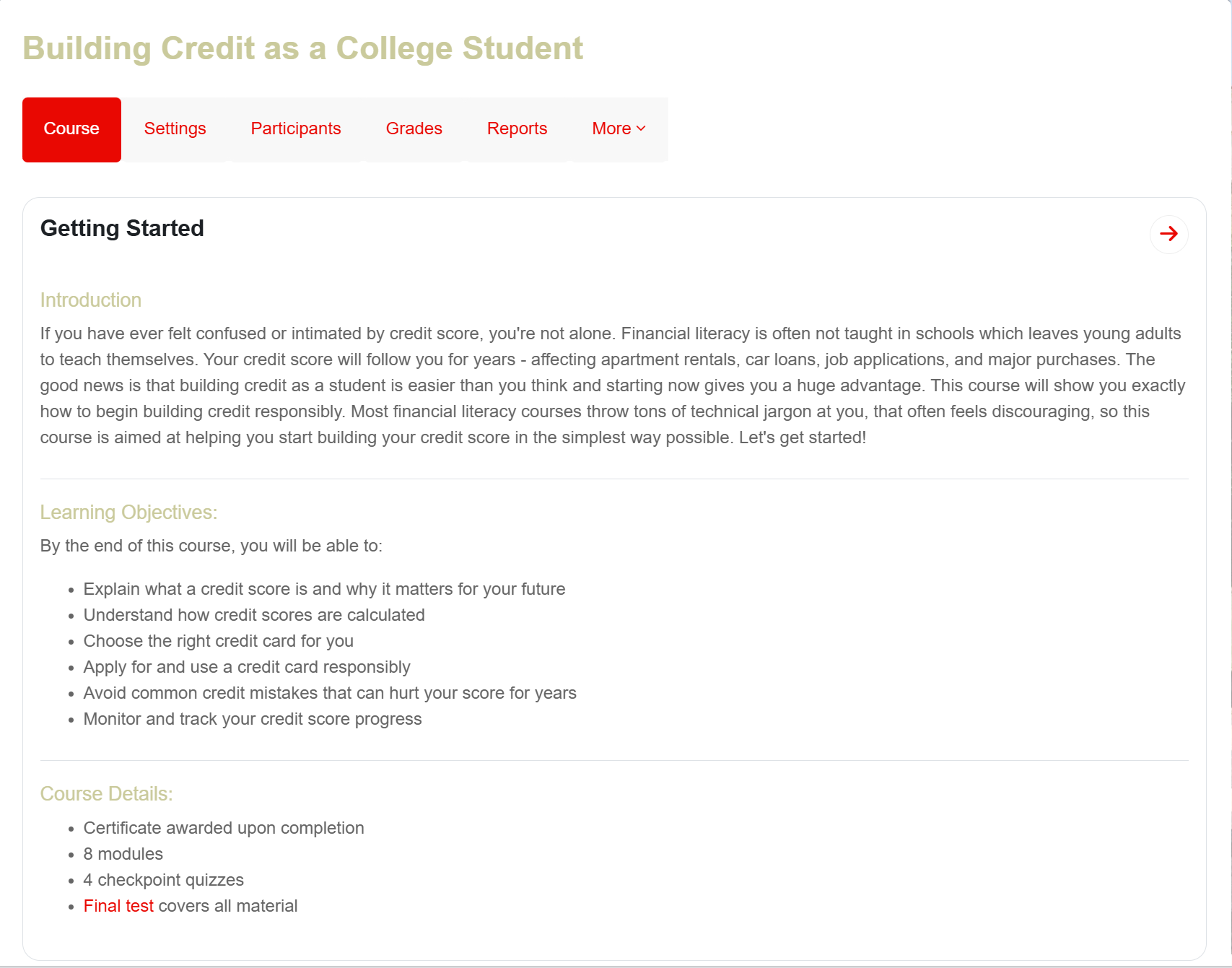
Task: Click the Explain what a credit score is objective
Action: (324, 589)
